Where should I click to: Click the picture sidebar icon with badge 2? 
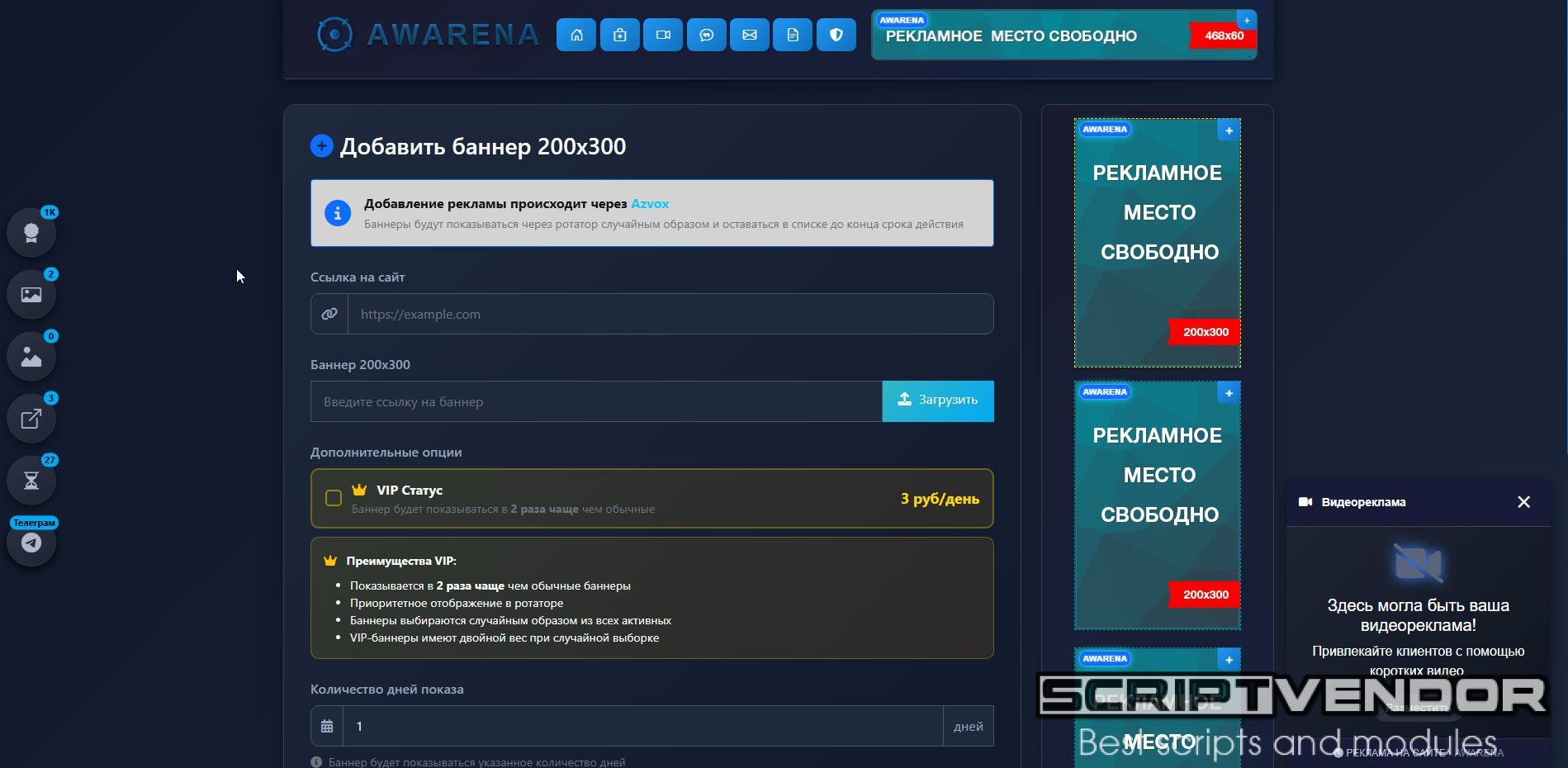click(x=31, y=295)
